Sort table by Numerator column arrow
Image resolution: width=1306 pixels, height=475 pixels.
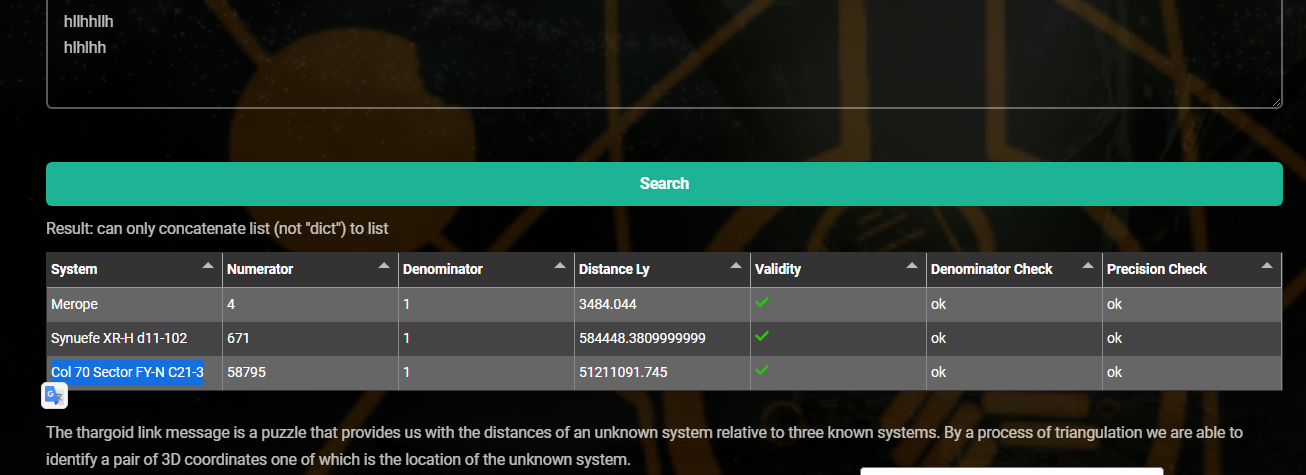pos(384,265)
